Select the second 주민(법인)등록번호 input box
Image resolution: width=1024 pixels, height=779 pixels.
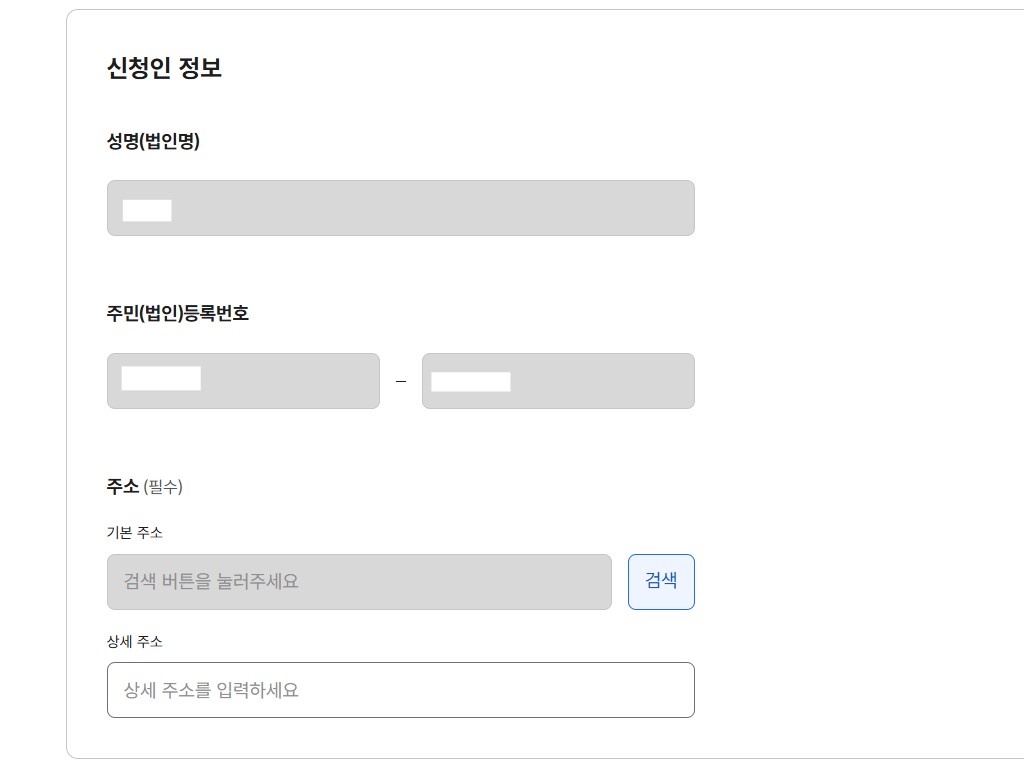(558, 381)
